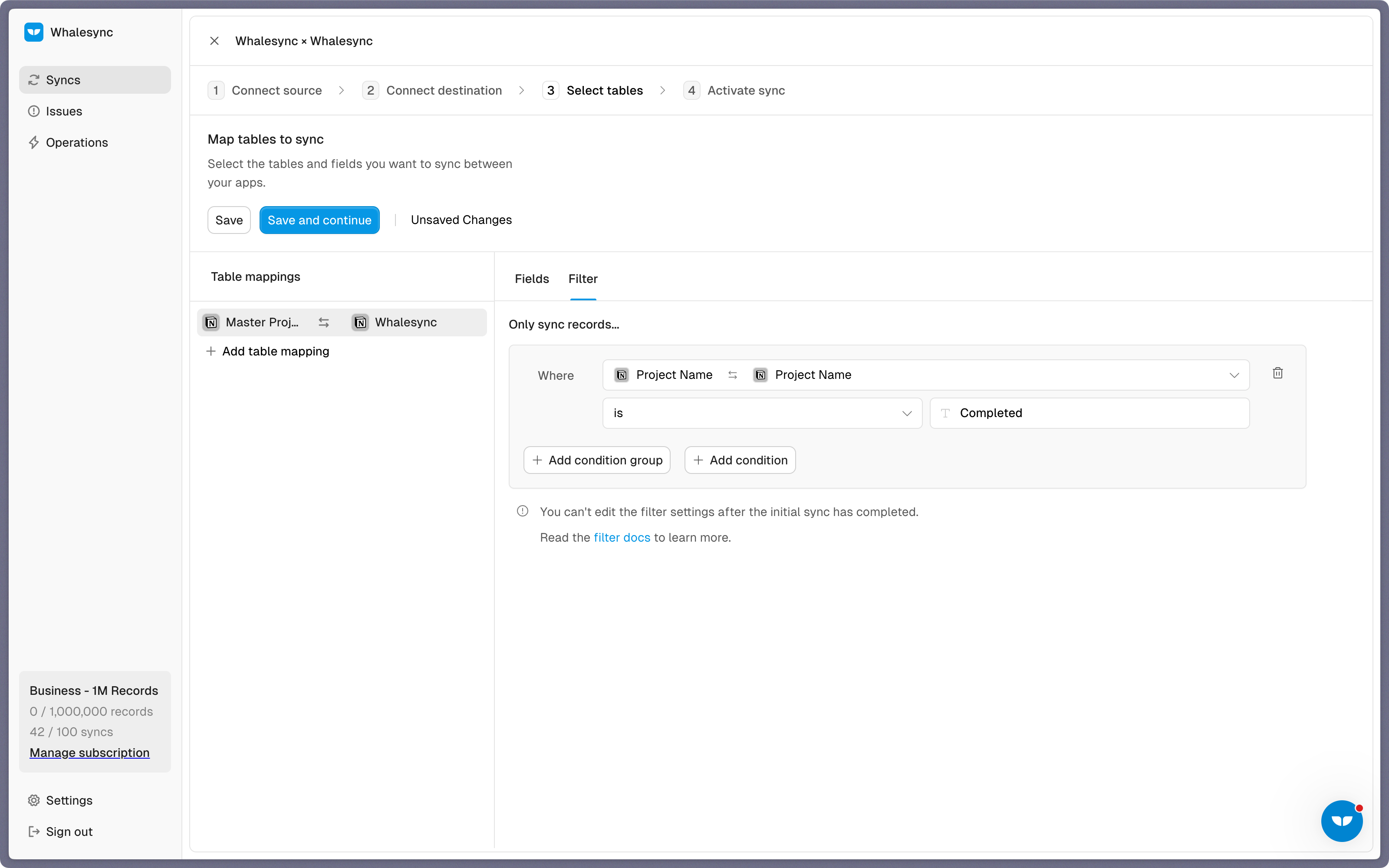Image resolution: width=1389 pixels, height=868 pixels.
Task: Click Sign out in the sidebar
Action: (x=95, y=832)
